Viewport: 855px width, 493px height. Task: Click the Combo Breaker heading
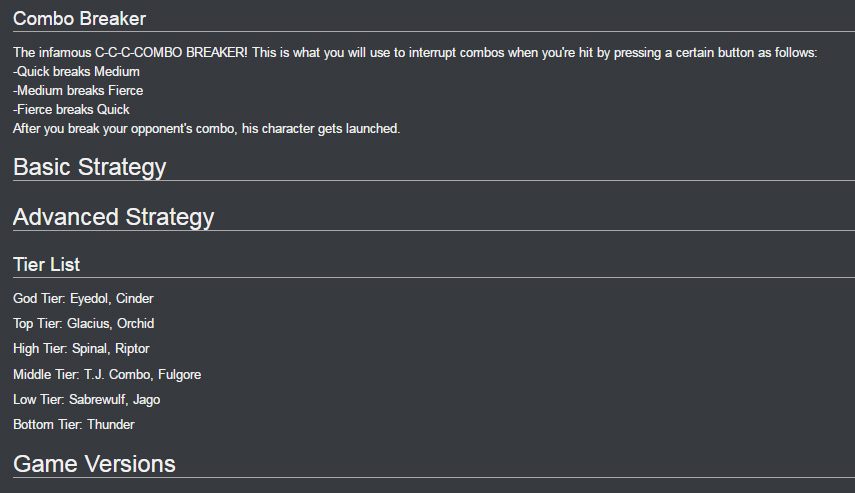(x=80, y=19)
